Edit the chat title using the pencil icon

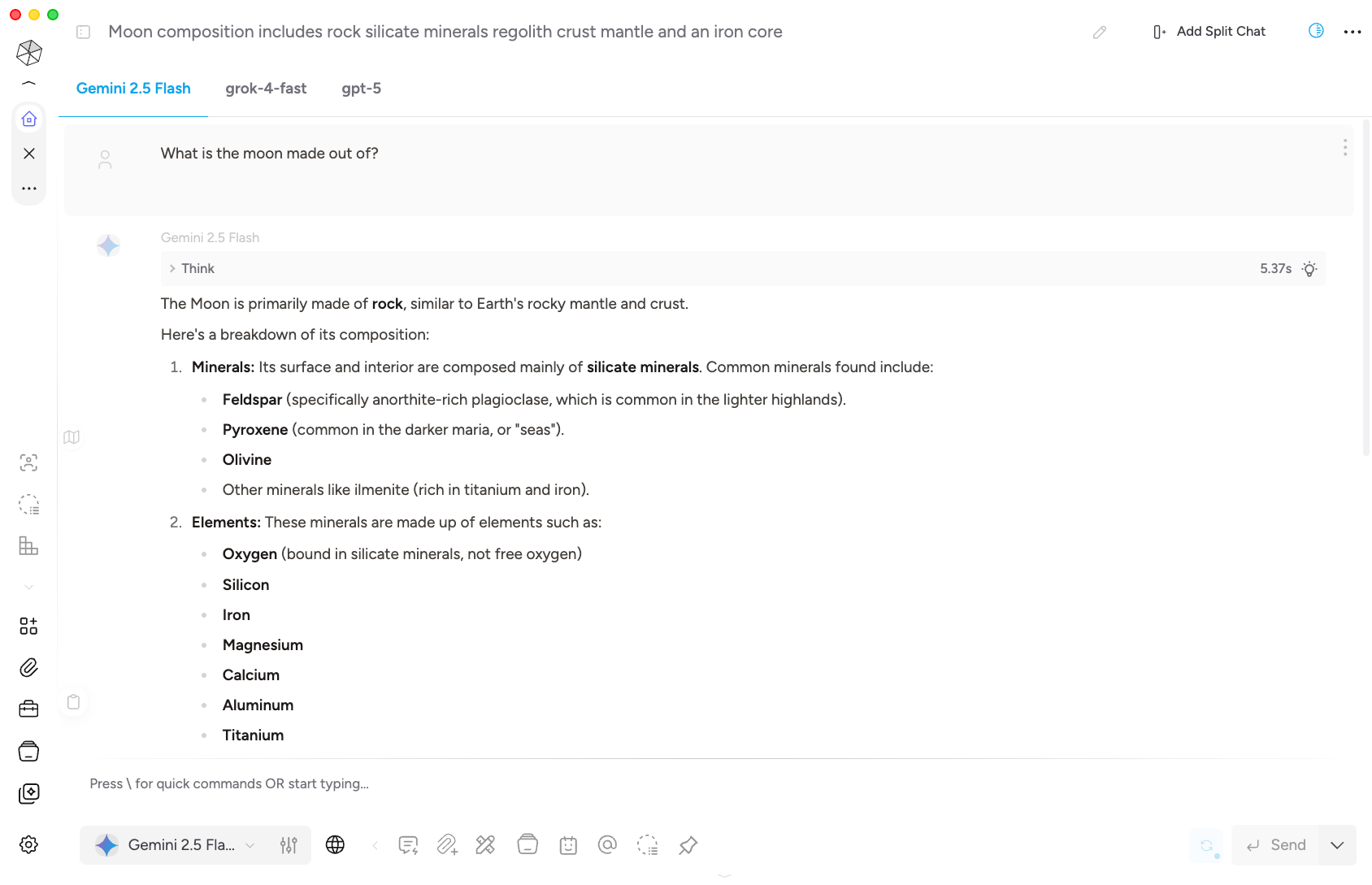(x=1100, y=32)
